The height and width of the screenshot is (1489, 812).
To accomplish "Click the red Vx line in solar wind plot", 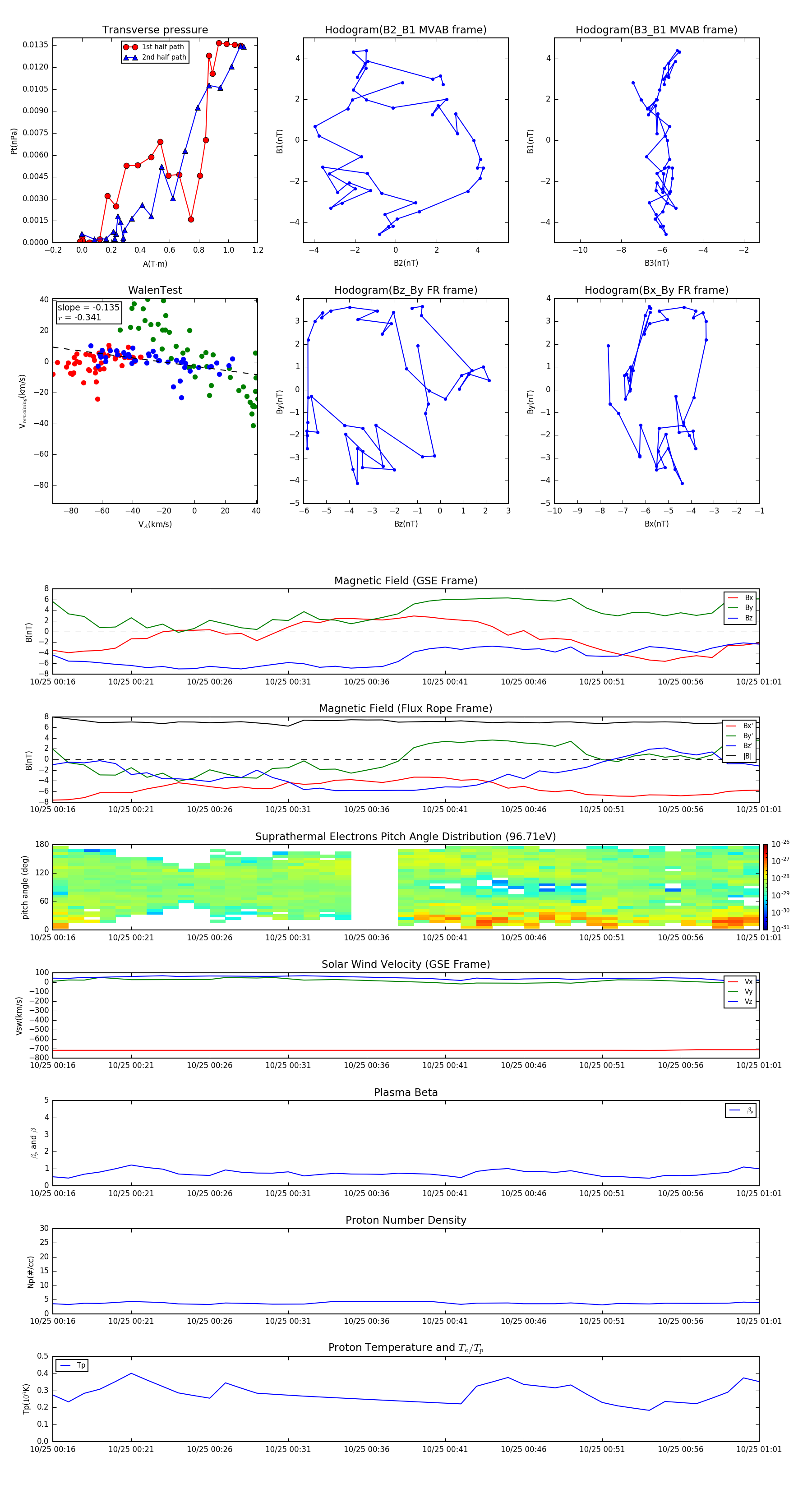I will point(406,1050).
